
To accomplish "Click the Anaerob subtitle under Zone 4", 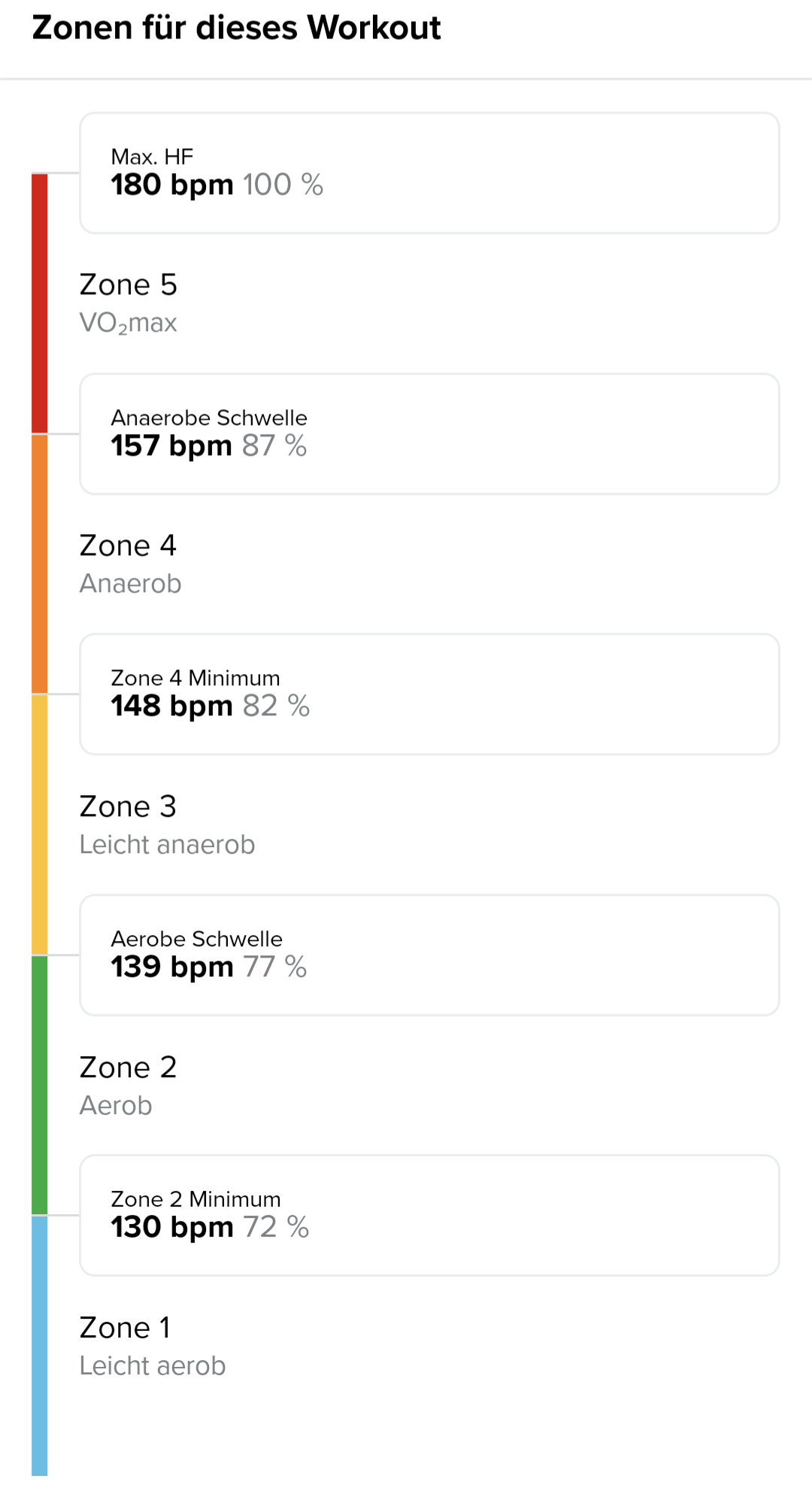I will click(131, 584).
